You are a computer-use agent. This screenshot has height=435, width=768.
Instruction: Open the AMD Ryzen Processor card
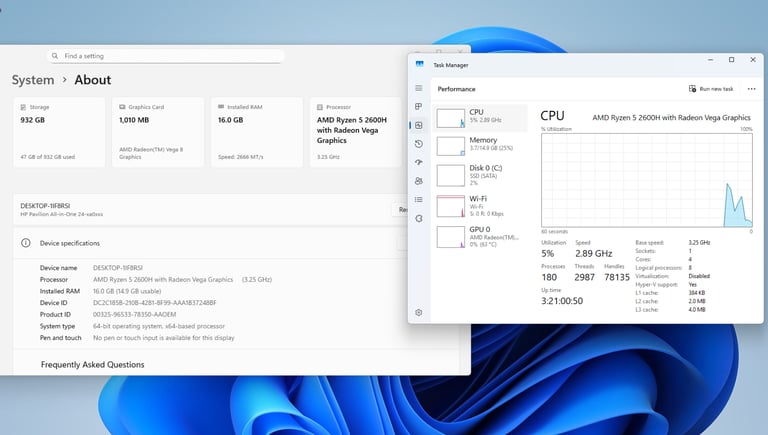(x=356, y=132)
